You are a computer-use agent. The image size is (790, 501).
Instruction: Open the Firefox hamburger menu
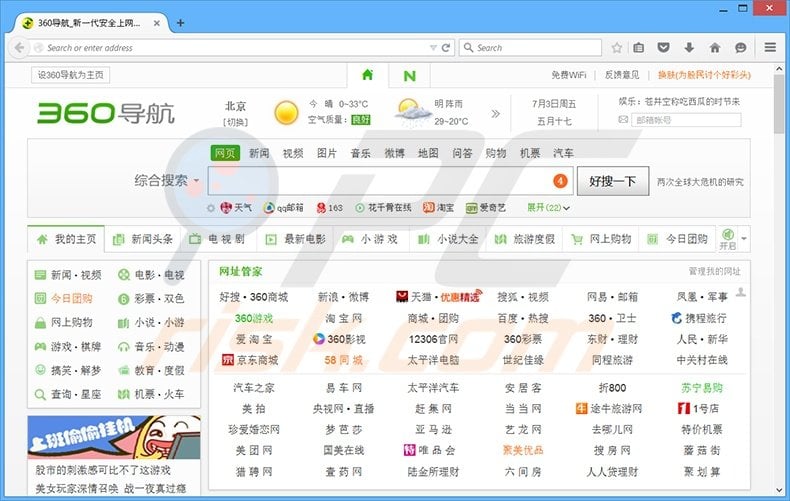pyautogui.click(x=770, y=47)
